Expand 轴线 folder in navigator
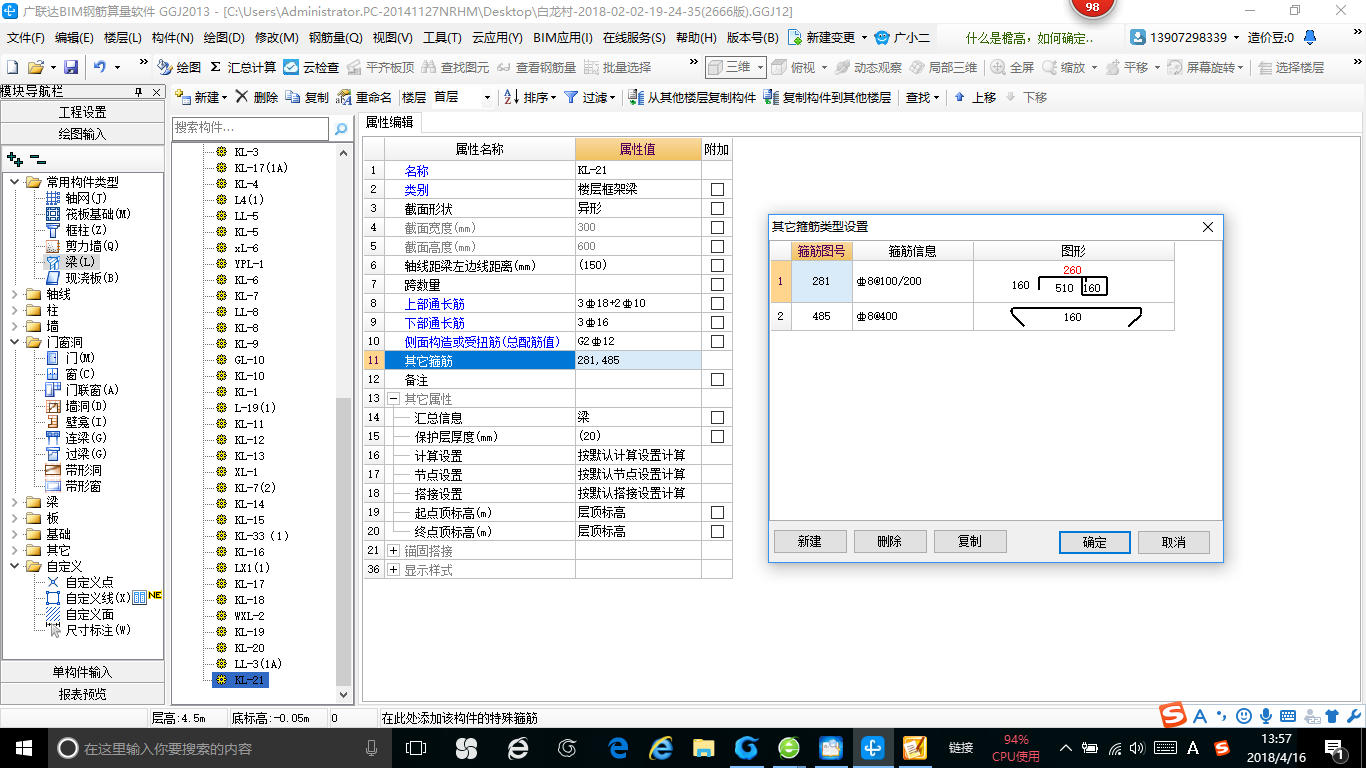The height and width of the screenshot is (768, 1366). click(15, 294)
